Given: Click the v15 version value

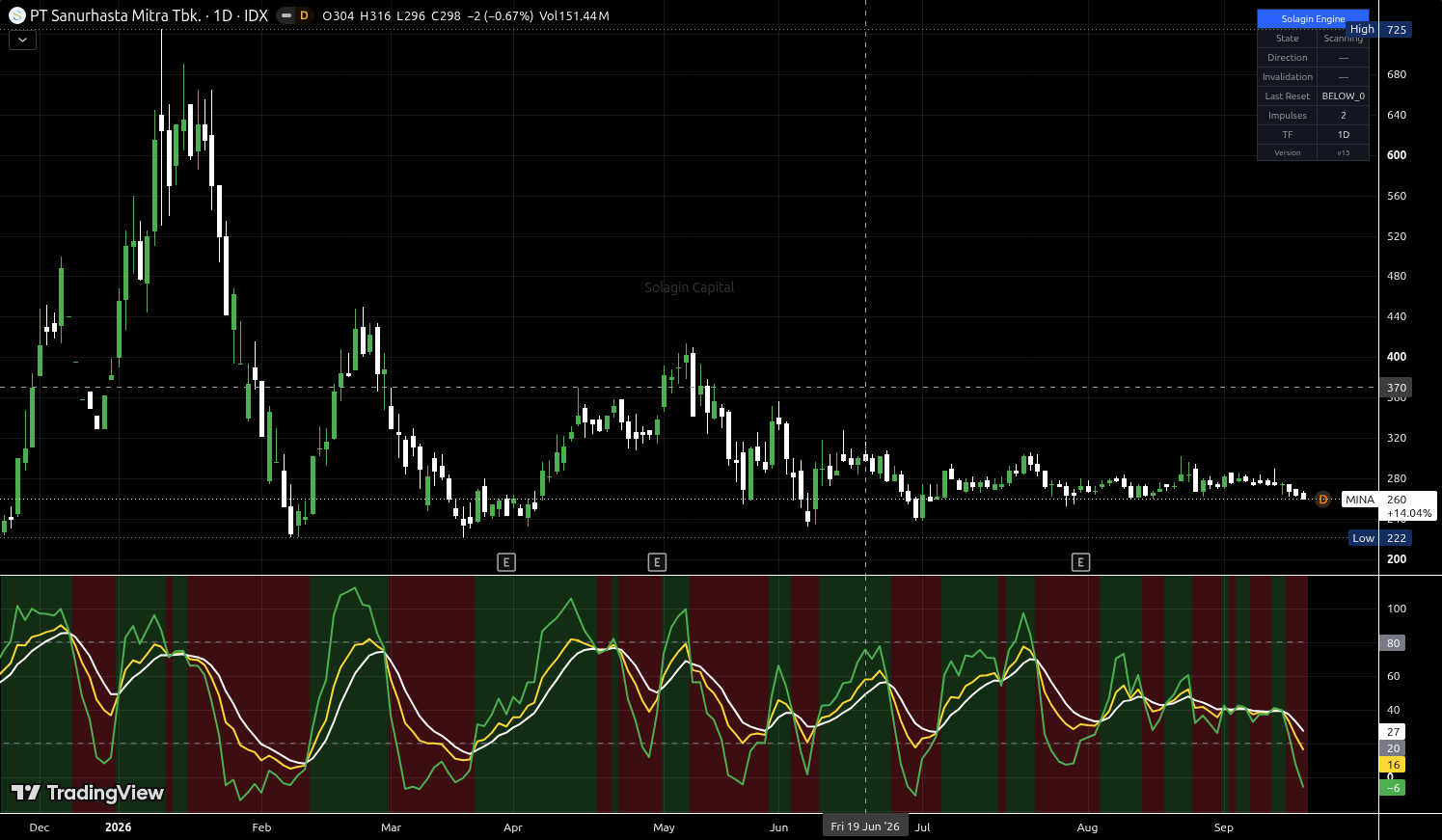Looking at the screenshot, I should pyautogui.click(x=1343, y=153).
